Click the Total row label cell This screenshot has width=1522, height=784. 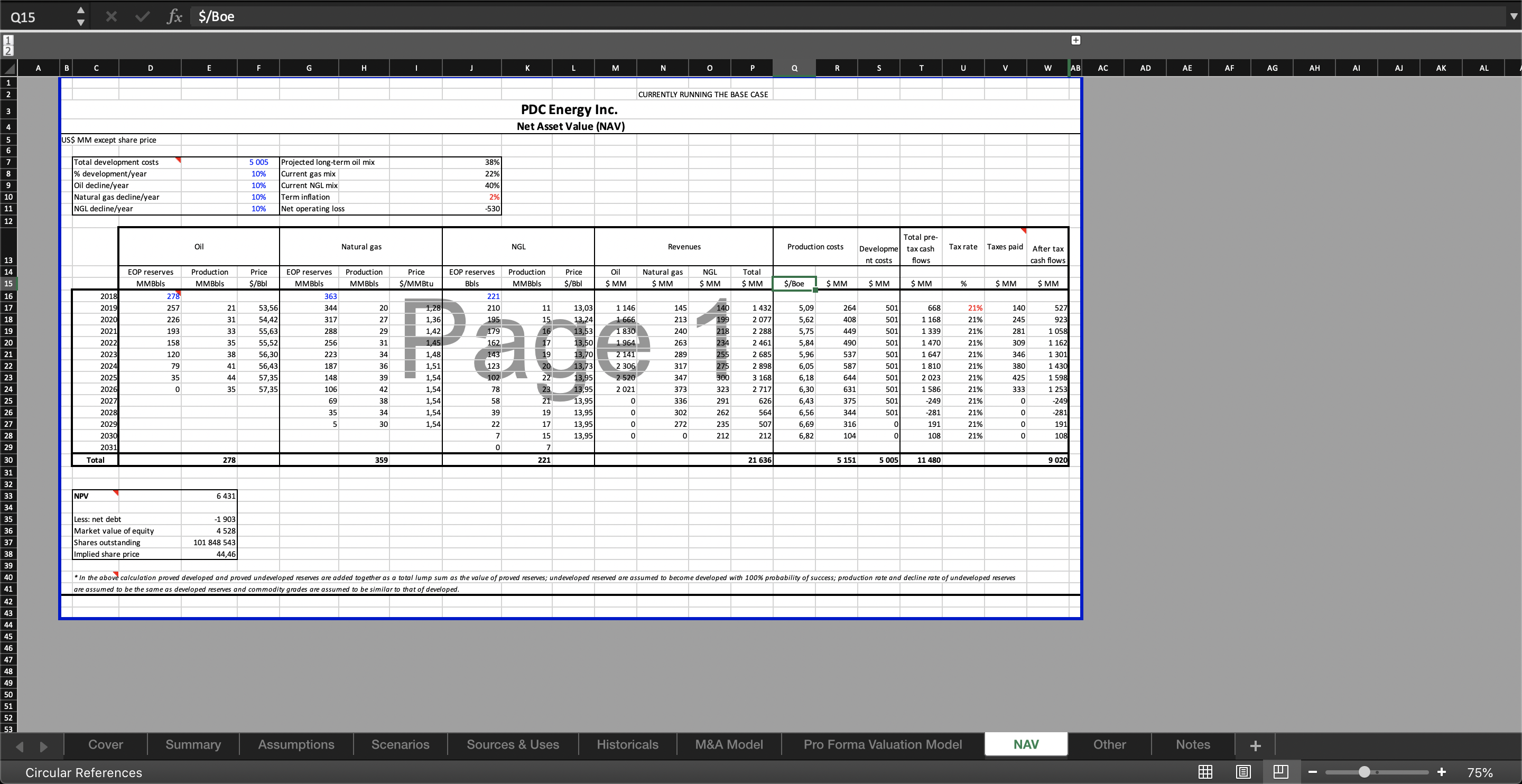tap(96, 460)
